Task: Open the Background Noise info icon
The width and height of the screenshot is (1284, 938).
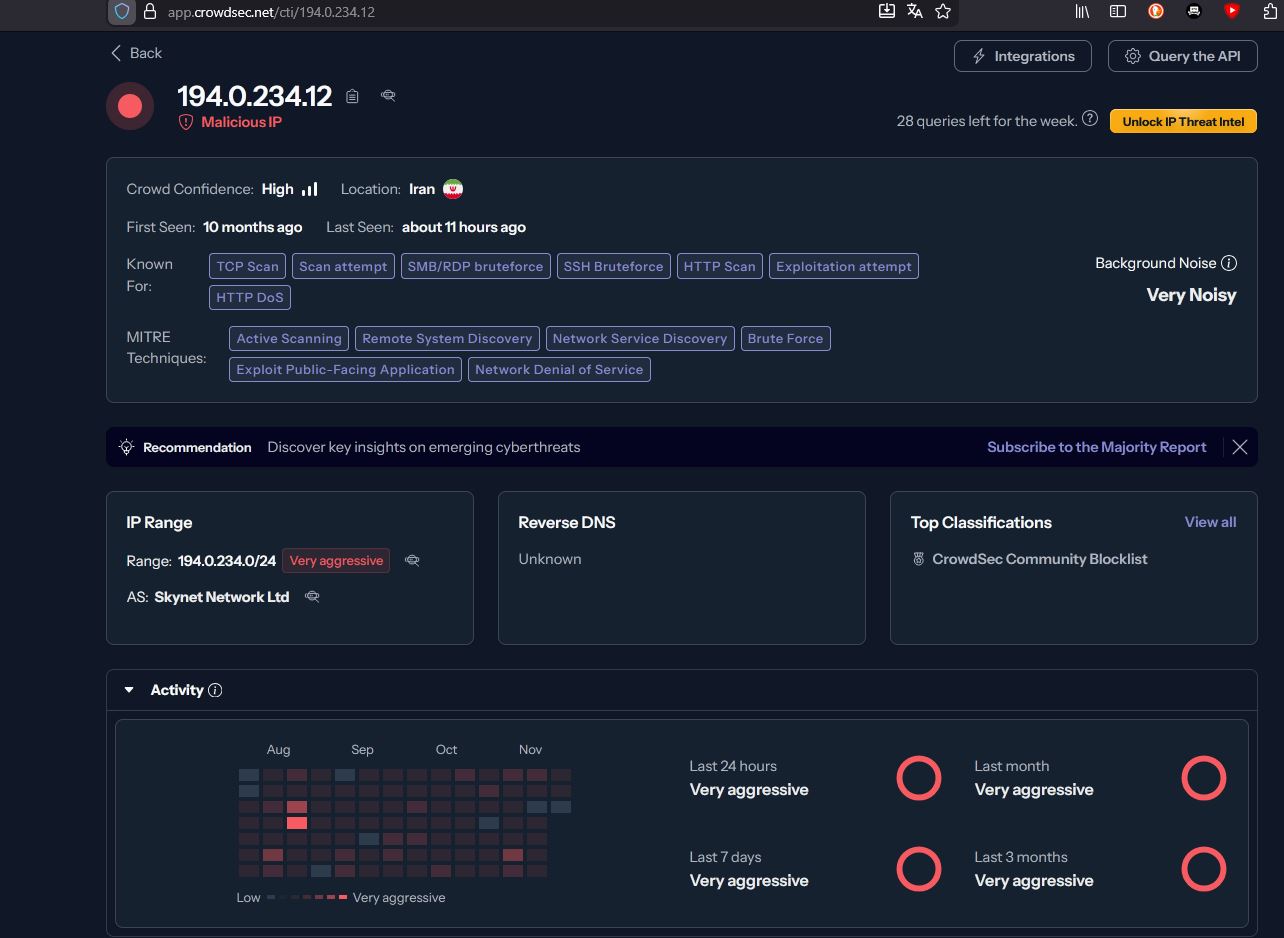Action: pyautogui.click(x=1229, y=263)
